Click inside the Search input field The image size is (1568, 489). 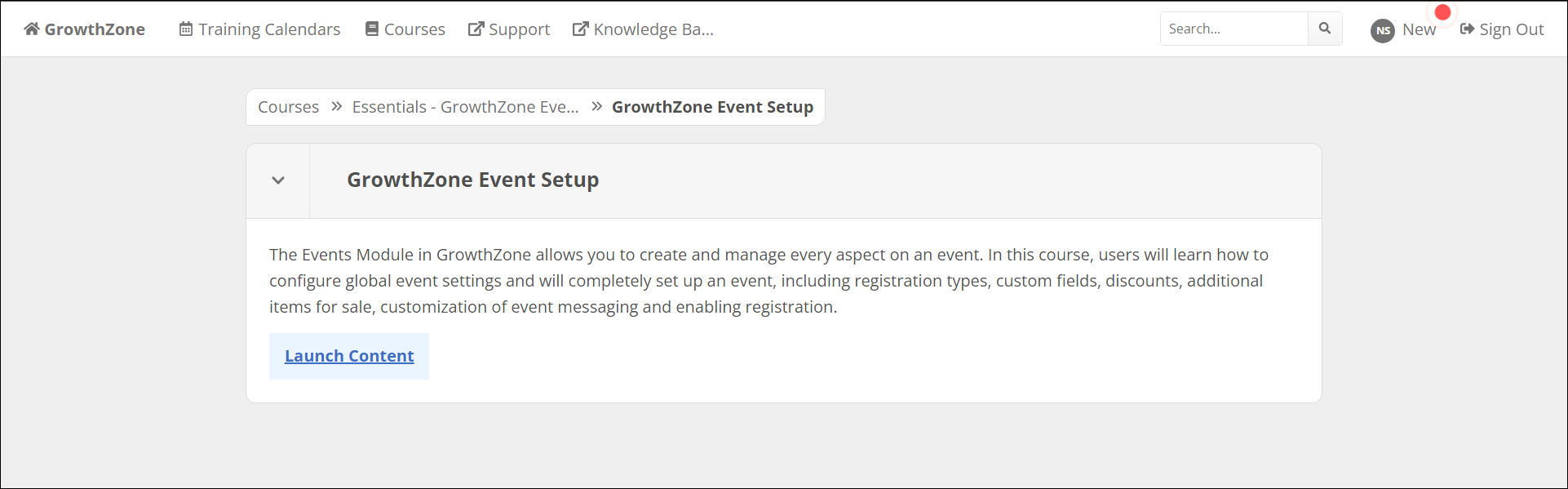point(1234,29)
